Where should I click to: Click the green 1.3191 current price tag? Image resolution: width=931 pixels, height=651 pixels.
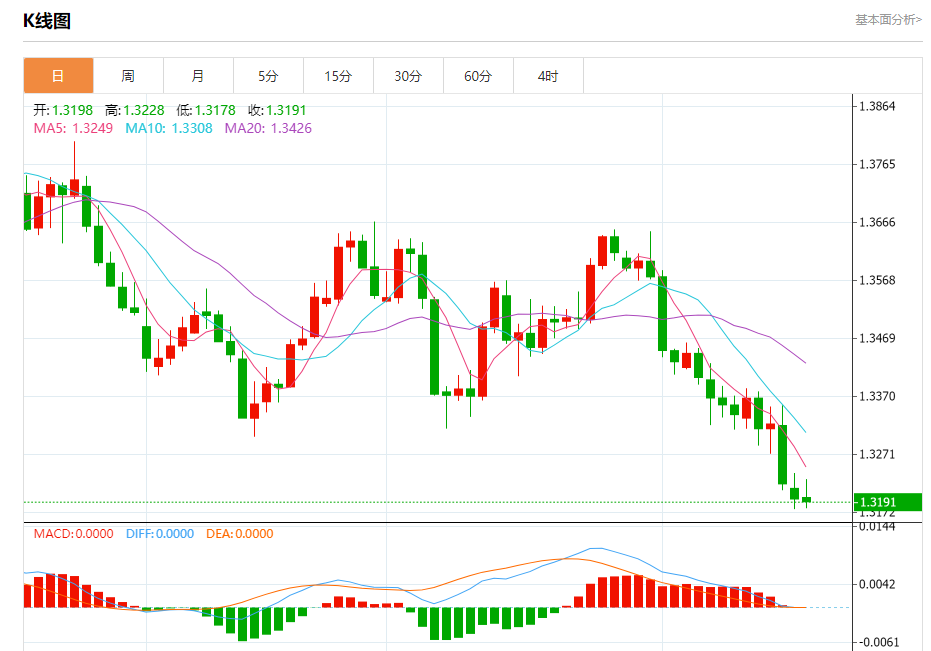tap(888, 502)
